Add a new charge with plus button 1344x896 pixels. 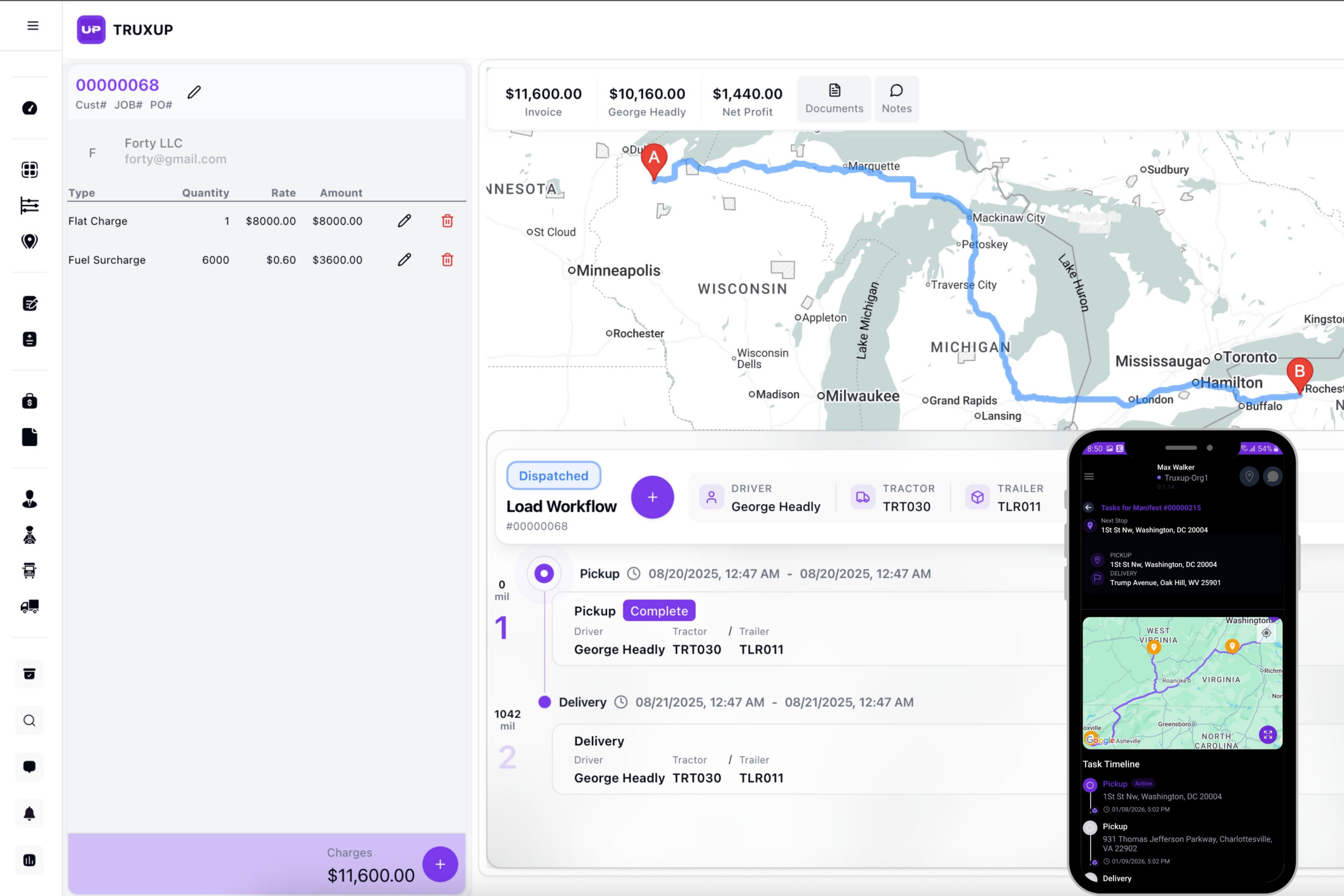[x=439, y=864]
